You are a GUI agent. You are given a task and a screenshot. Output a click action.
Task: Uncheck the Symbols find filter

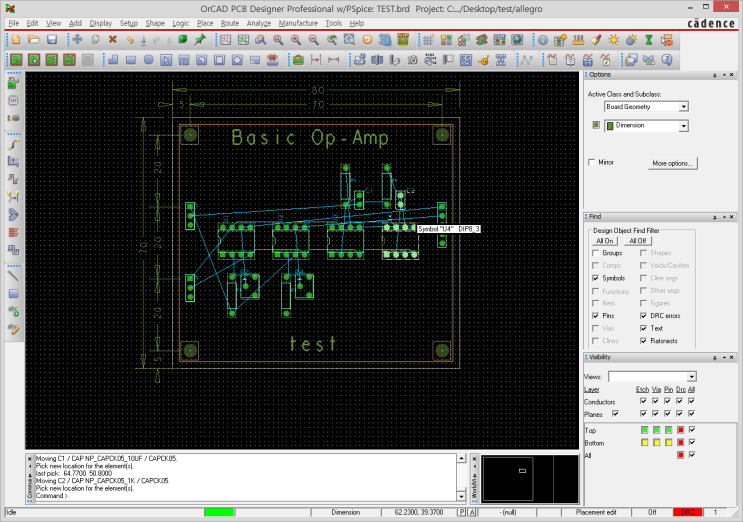pos(596,278)
